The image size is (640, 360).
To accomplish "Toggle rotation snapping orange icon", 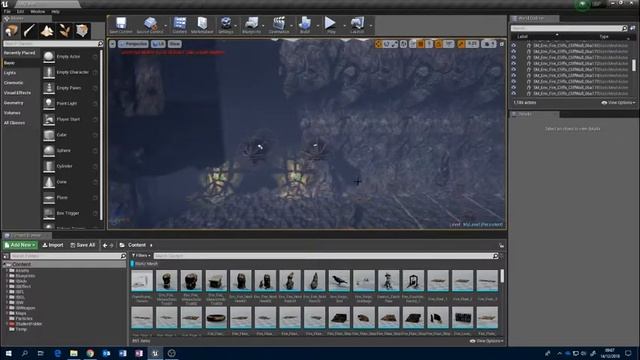I will pyautogui.click(x=438, y=44).
